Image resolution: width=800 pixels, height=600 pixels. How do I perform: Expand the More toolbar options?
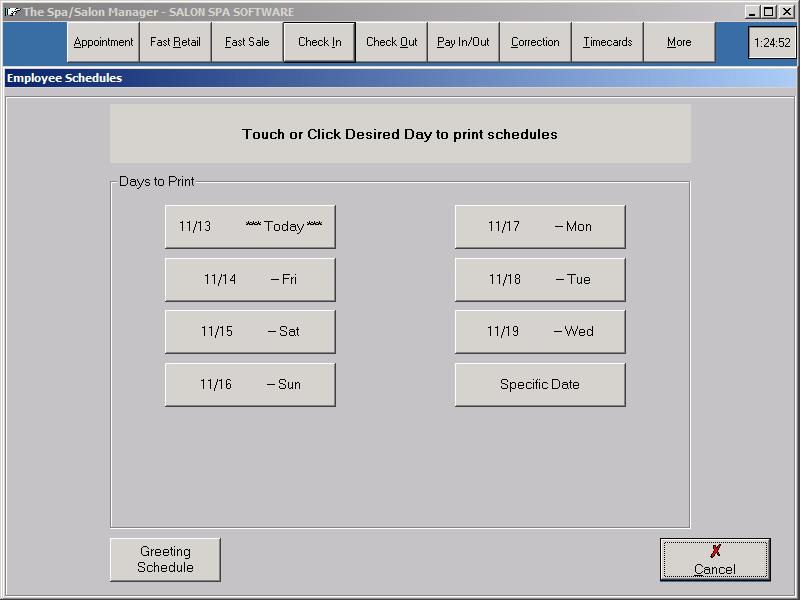point(679,42)
